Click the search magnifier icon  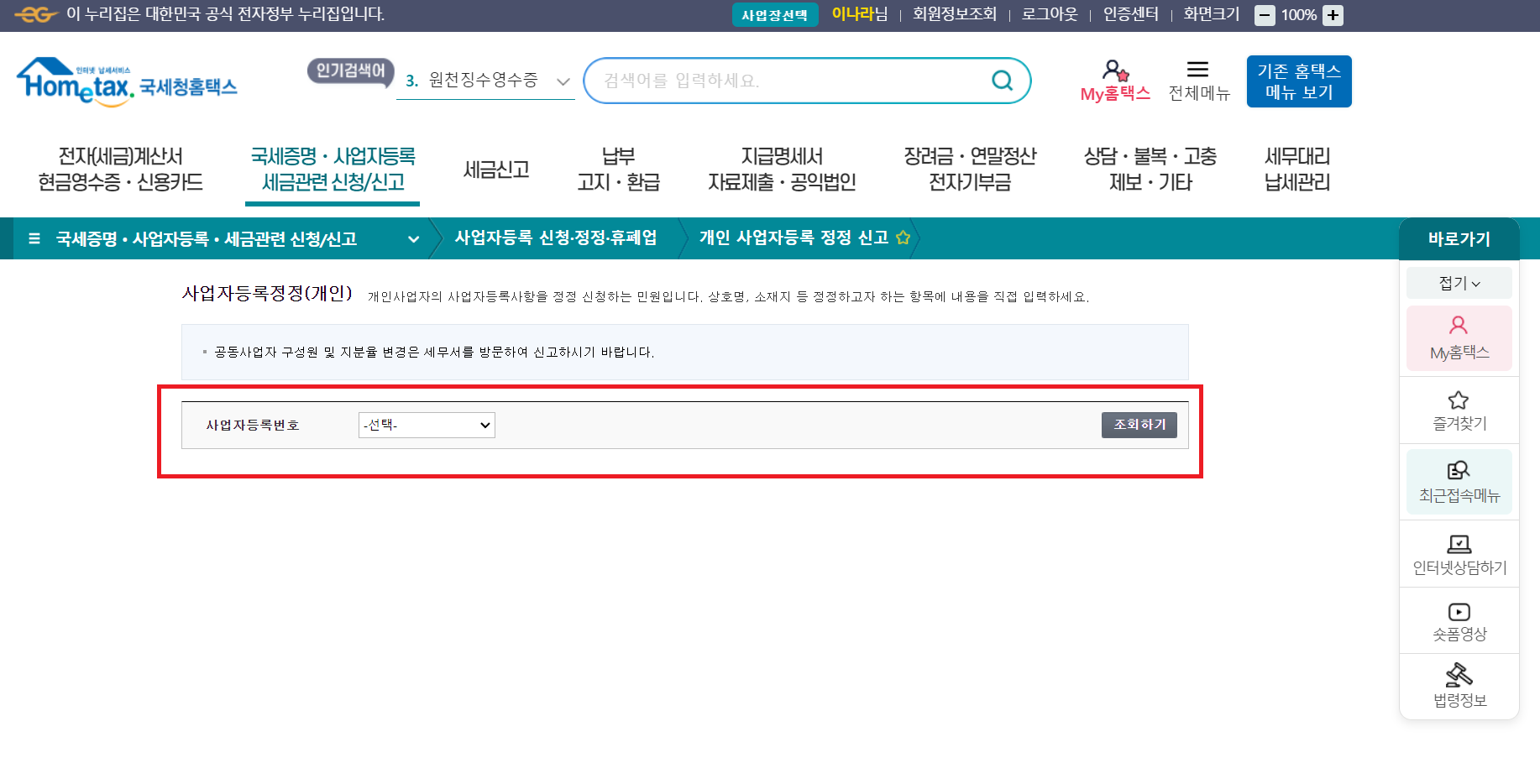pyautogui.click(x=1002, y=81)
